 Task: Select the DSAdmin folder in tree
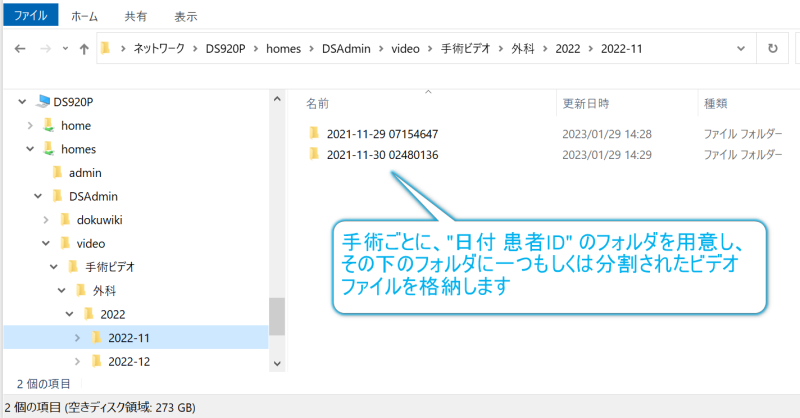(93, 196)
